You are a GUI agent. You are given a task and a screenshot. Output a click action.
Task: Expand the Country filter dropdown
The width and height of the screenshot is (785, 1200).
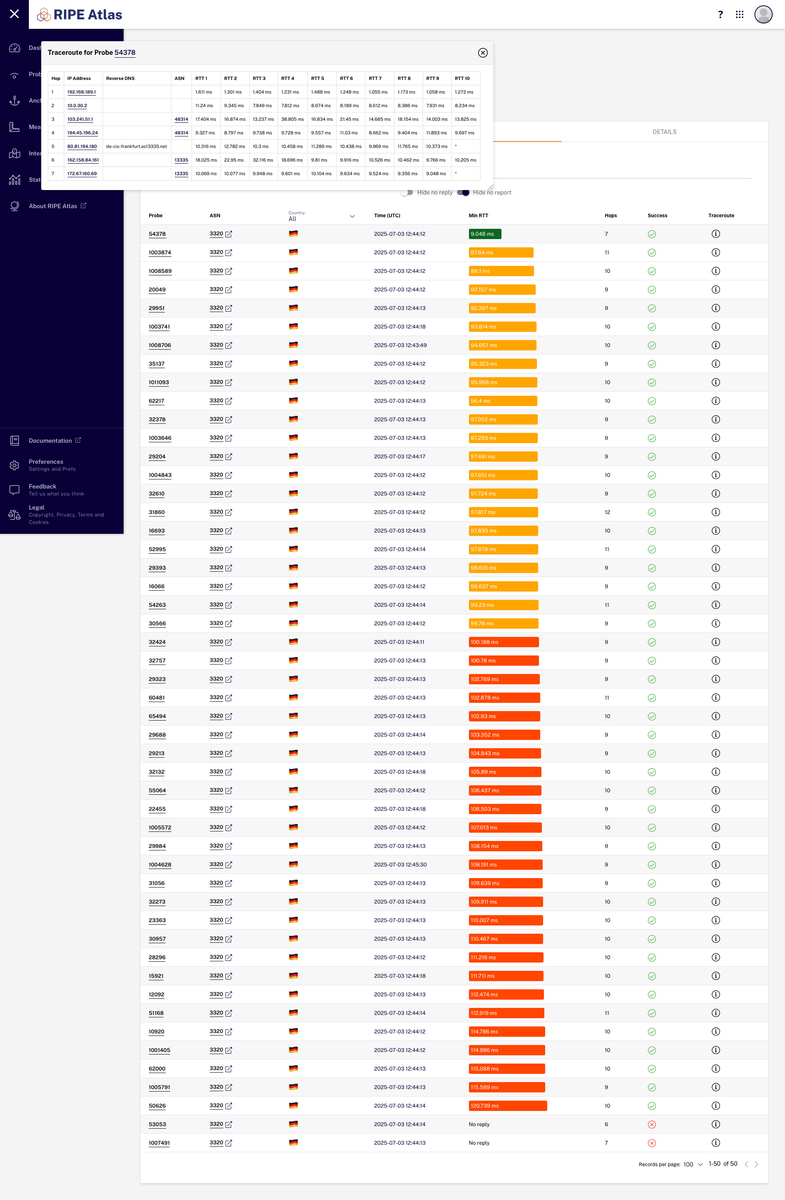pyautogui.click(x=321, y=216)
